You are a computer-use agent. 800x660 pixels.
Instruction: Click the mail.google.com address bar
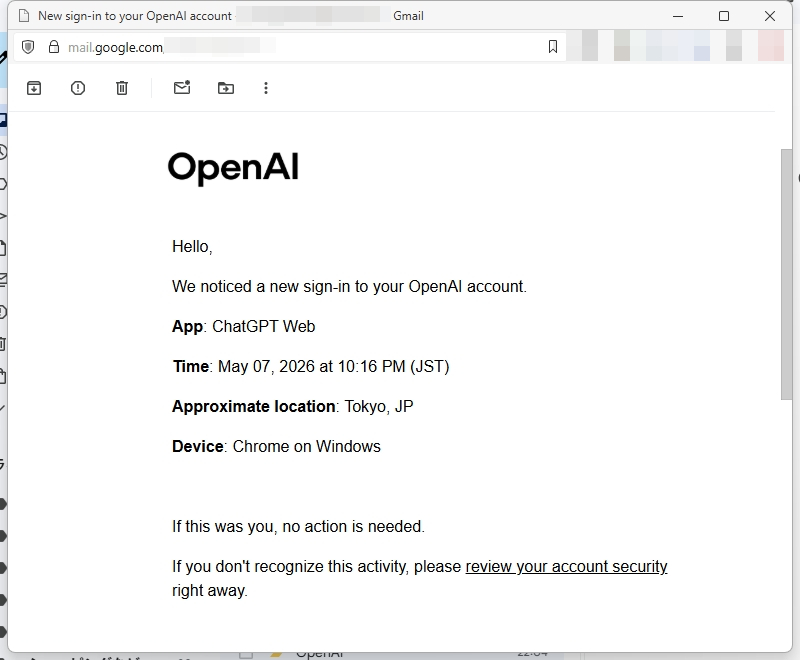click(290, 47)
